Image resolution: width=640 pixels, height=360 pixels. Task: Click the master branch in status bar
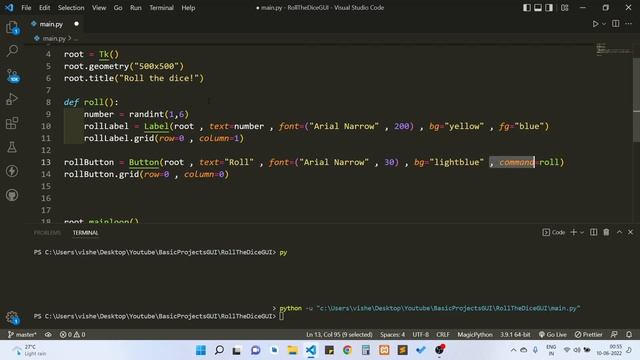[22, 334]
